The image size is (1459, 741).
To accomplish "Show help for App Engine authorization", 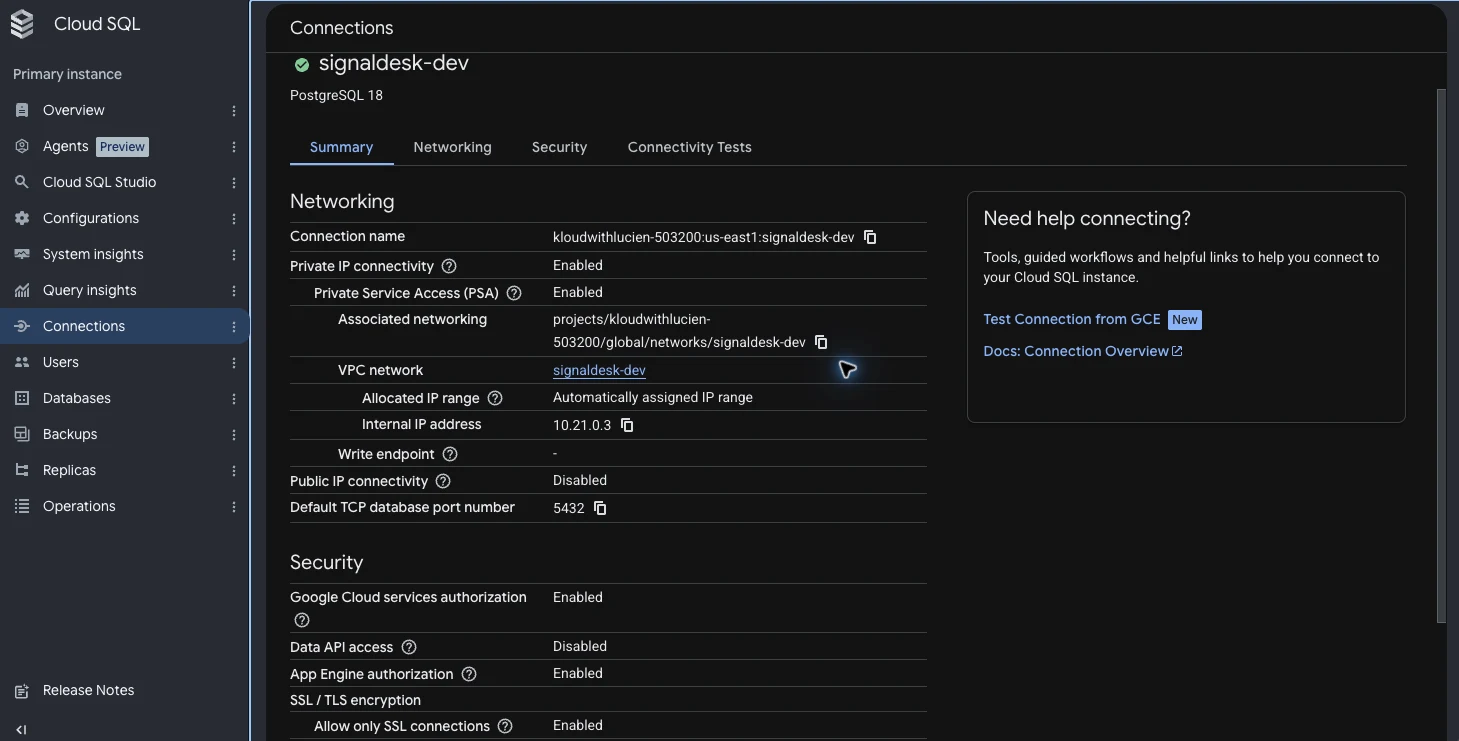I will click(469, 674).
